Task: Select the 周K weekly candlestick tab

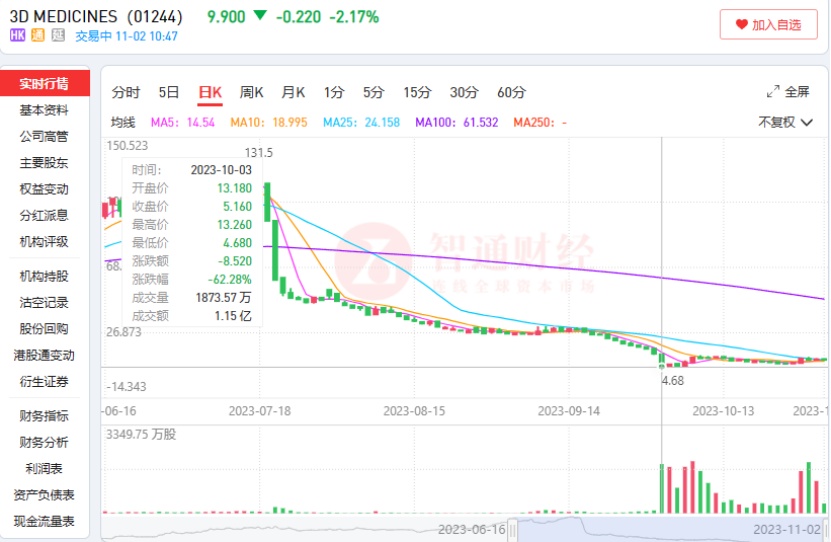Action: [x=251, y=92]
